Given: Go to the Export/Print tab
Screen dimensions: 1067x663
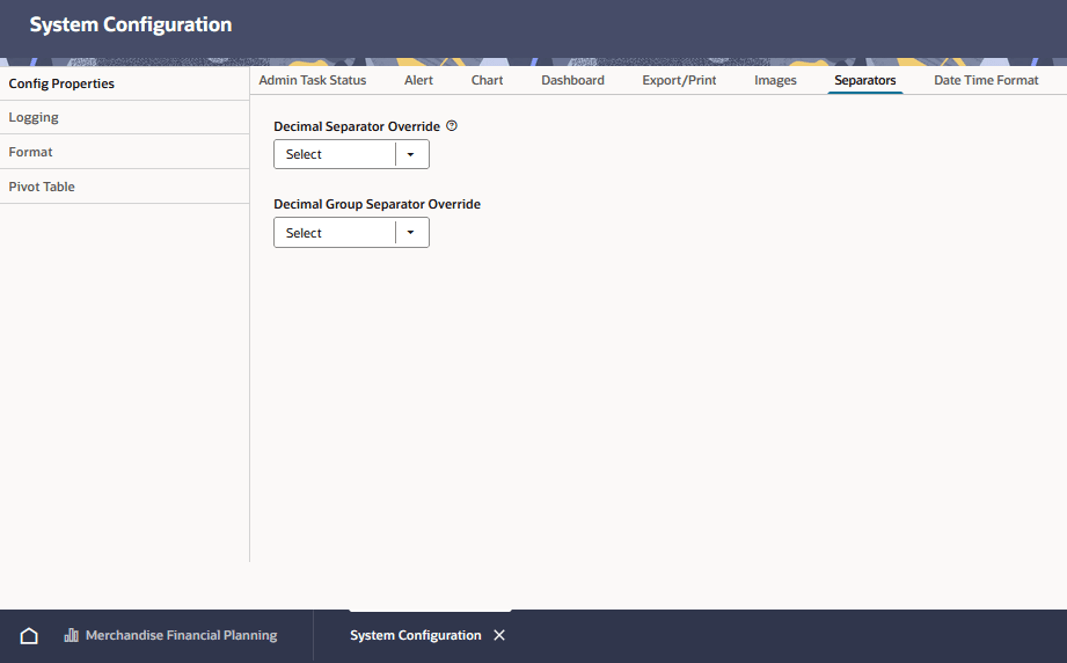Looking at the screenshot, I should (679, 80).
